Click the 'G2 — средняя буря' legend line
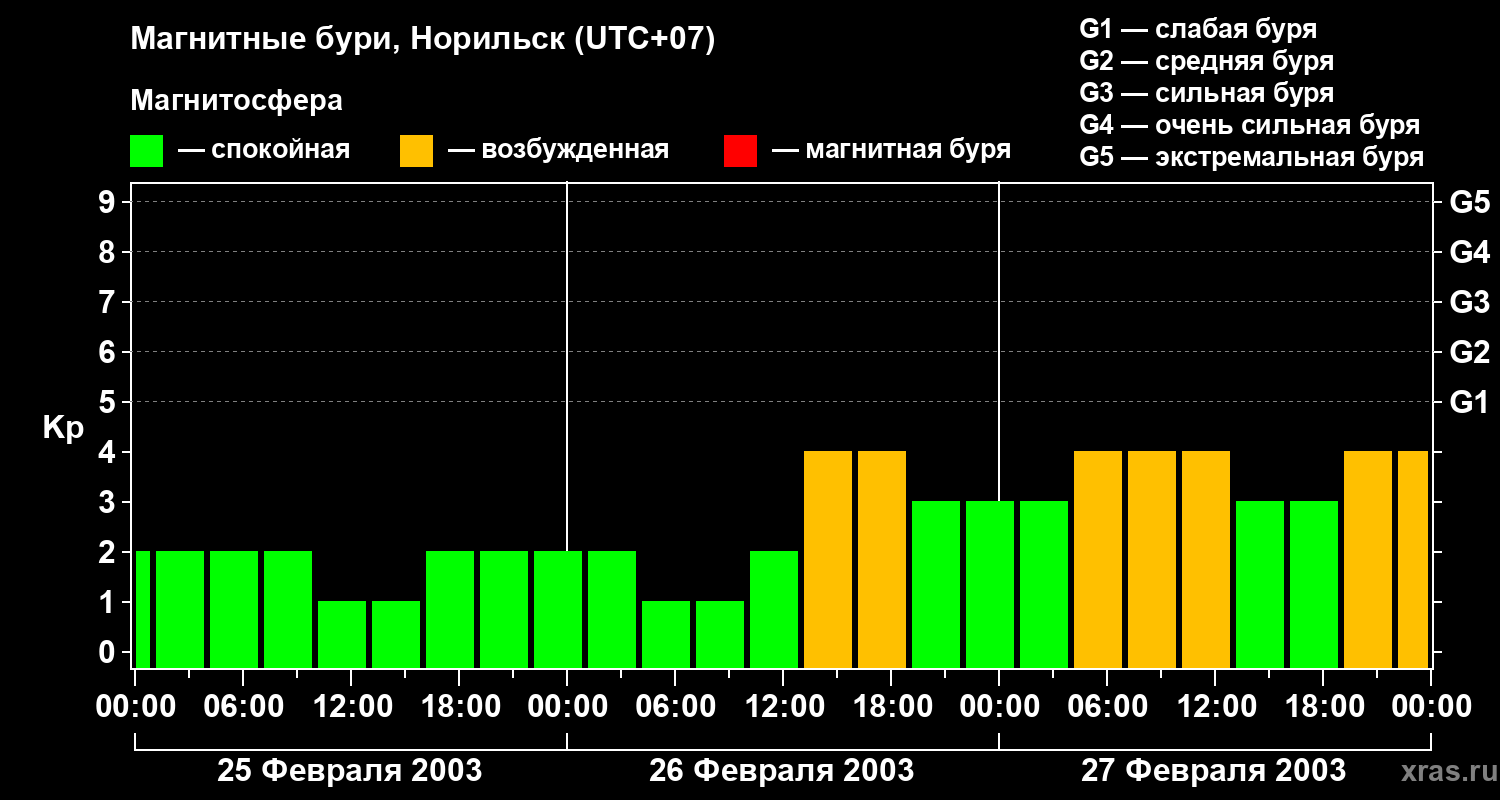The width and height of the screenshot is (1500, 800). pyautogui.click(x=1206, y=61)
